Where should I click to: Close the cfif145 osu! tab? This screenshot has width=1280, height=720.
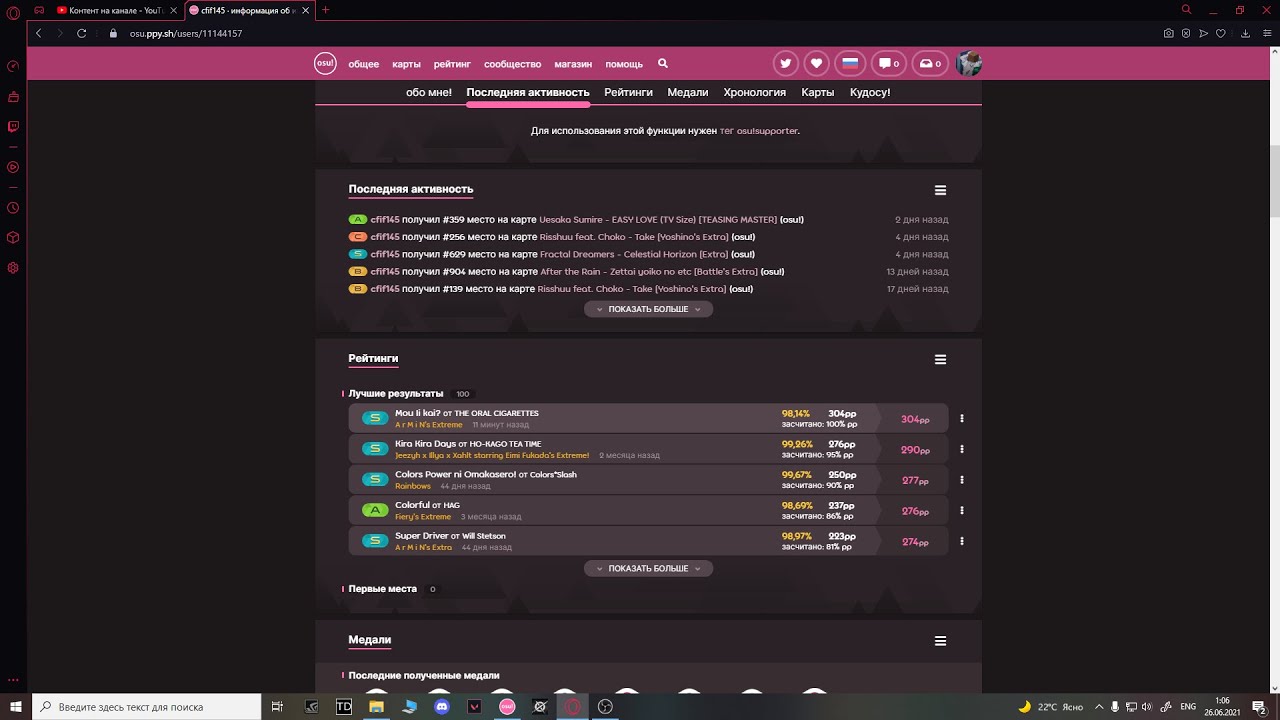click(x=305, y=10)
